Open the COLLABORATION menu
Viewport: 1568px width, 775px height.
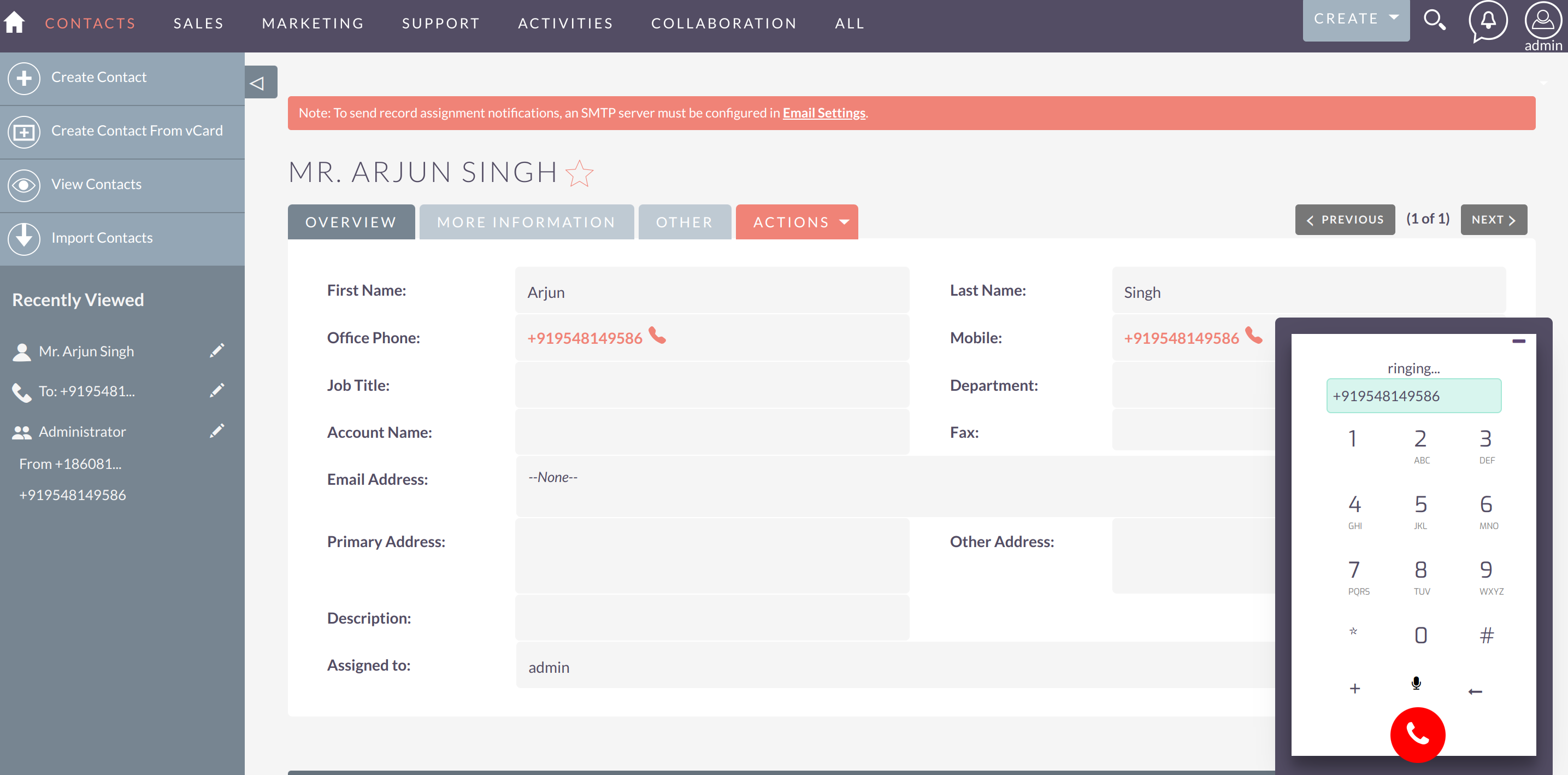click(x=724, y=23)
